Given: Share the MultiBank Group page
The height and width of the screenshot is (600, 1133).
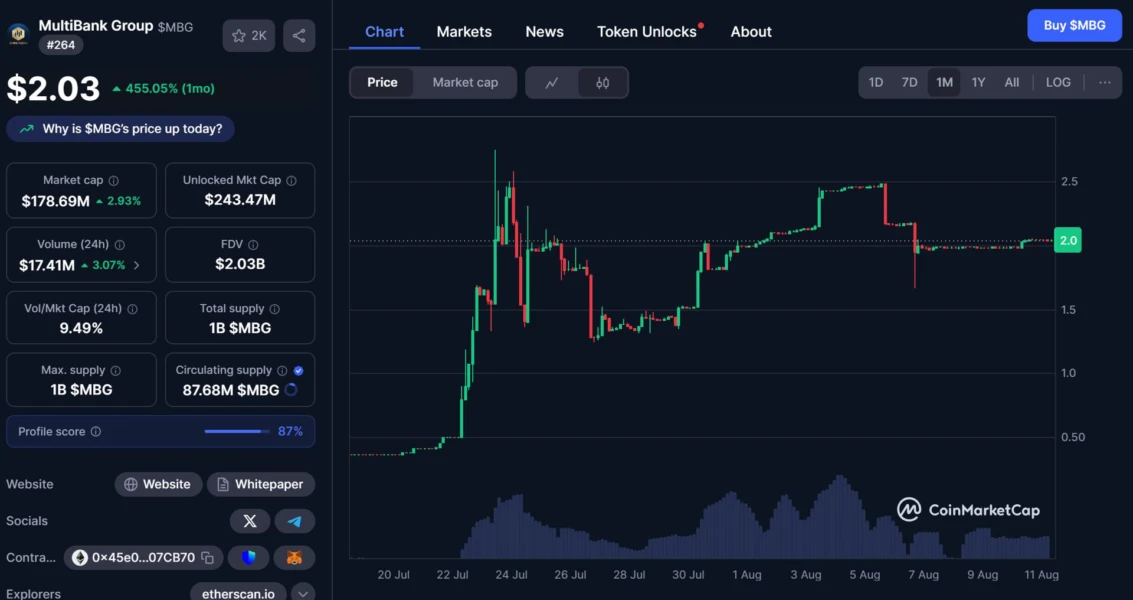Looking at the screenshot, I should pyautogui.click(x=295, y=35).
